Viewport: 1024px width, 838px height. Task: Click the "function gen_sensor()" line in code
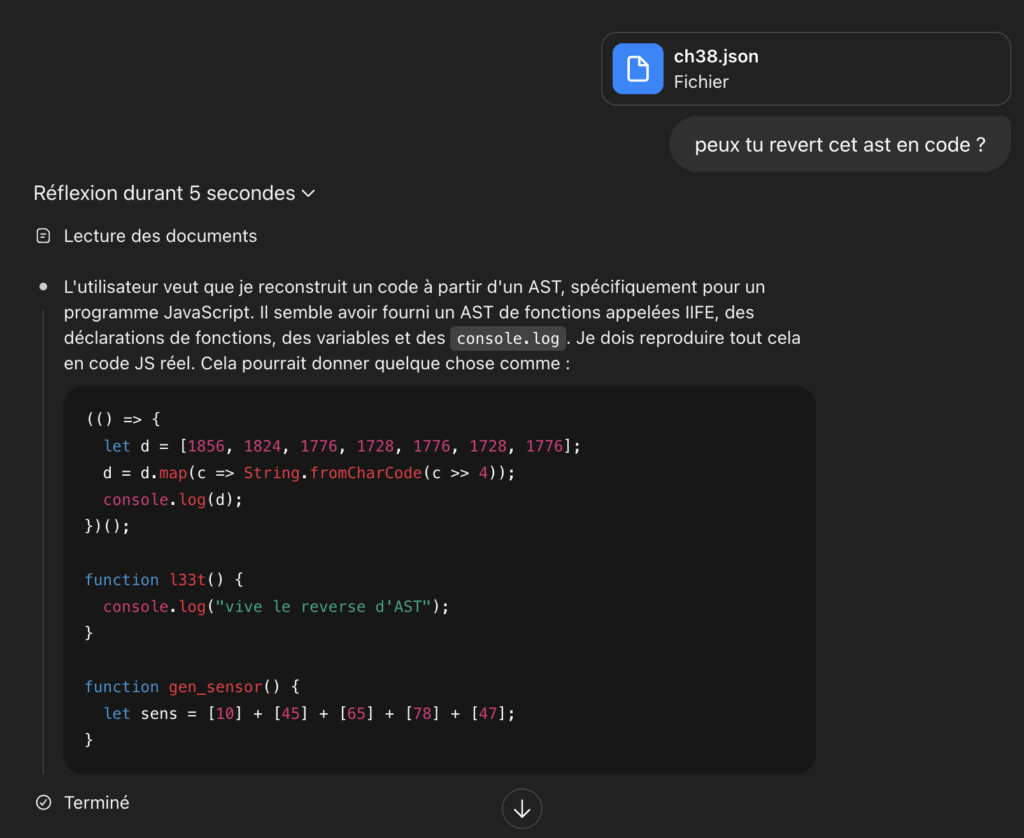tap(192, 687)
